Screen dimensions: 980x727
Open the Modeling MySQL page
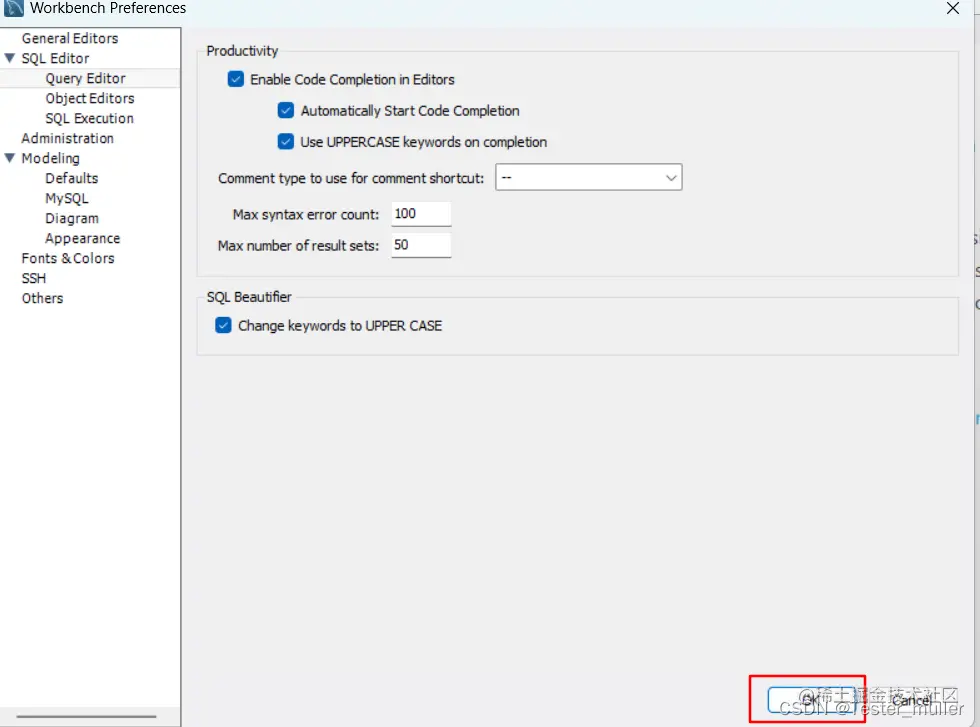pos(67,198)
